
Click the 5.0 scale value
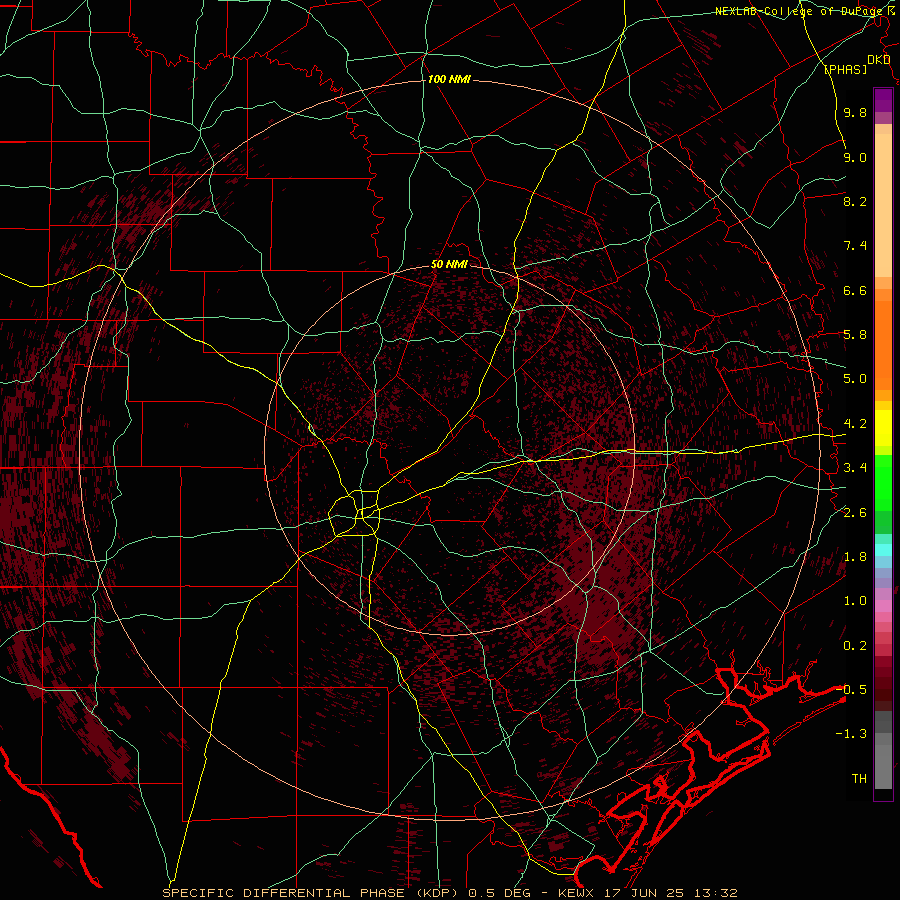point(855,379)
